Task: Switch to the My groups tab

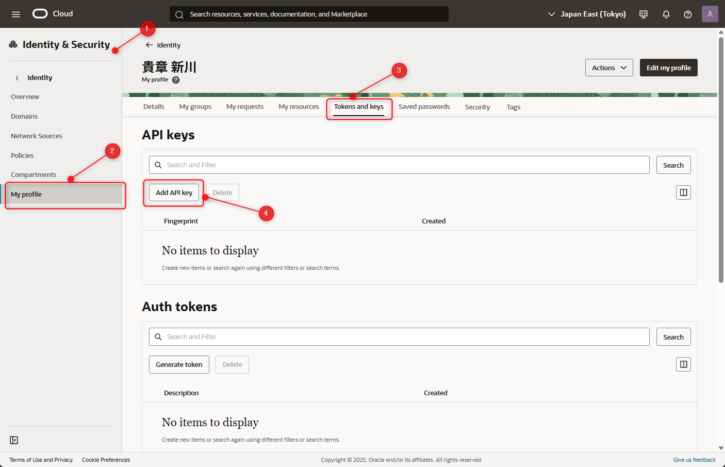Action: [x=195, y=106]
